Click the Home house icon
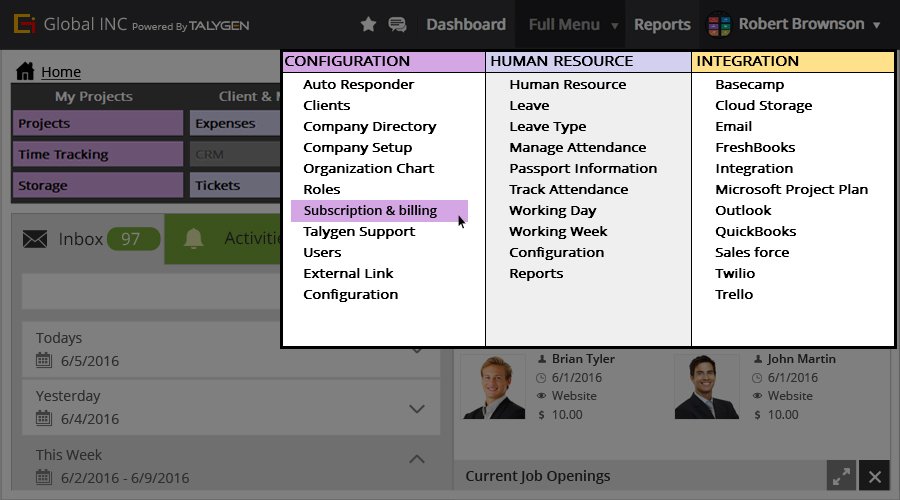Image resolution: width=900 pixels, height=500 pixels. coord(25,71)
